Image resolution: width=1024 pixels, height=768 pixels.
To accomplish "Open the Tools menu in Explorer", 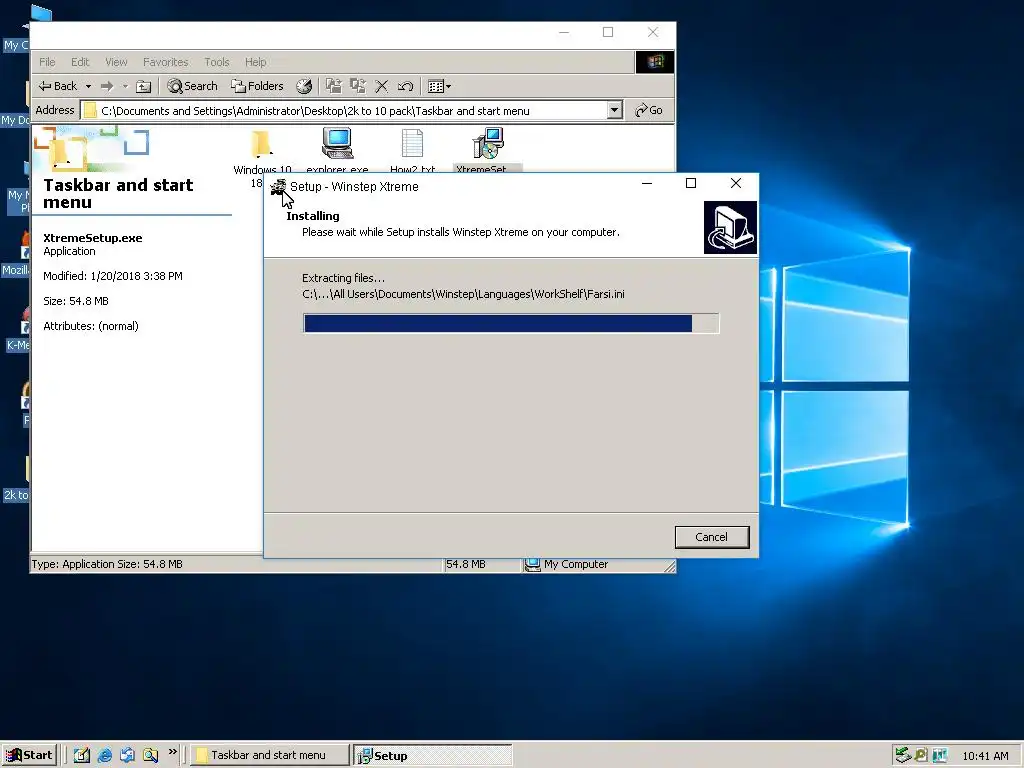I will 216,62.
